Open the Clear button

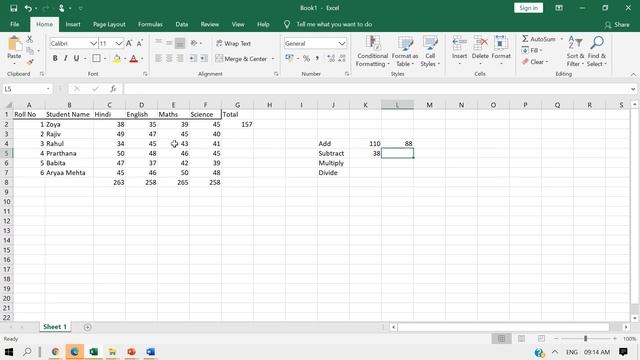[535, 62]
